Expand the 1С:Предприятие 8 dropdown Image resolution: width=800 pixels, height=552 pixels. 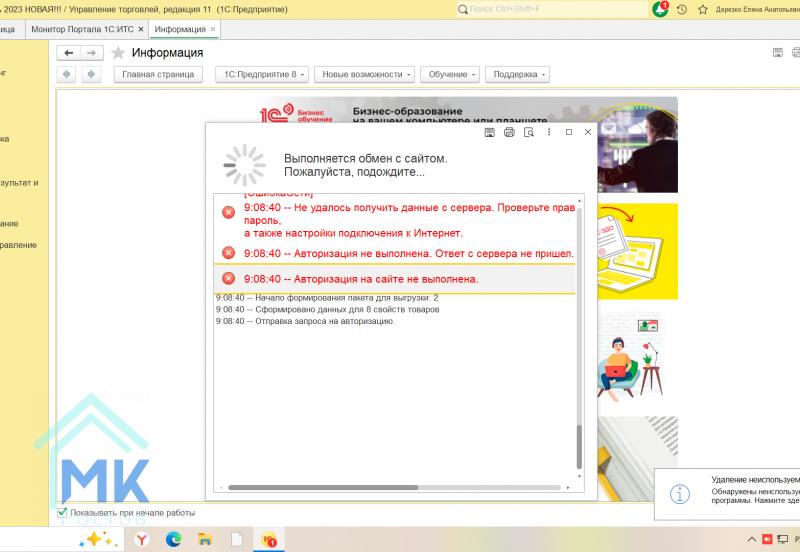262,74
